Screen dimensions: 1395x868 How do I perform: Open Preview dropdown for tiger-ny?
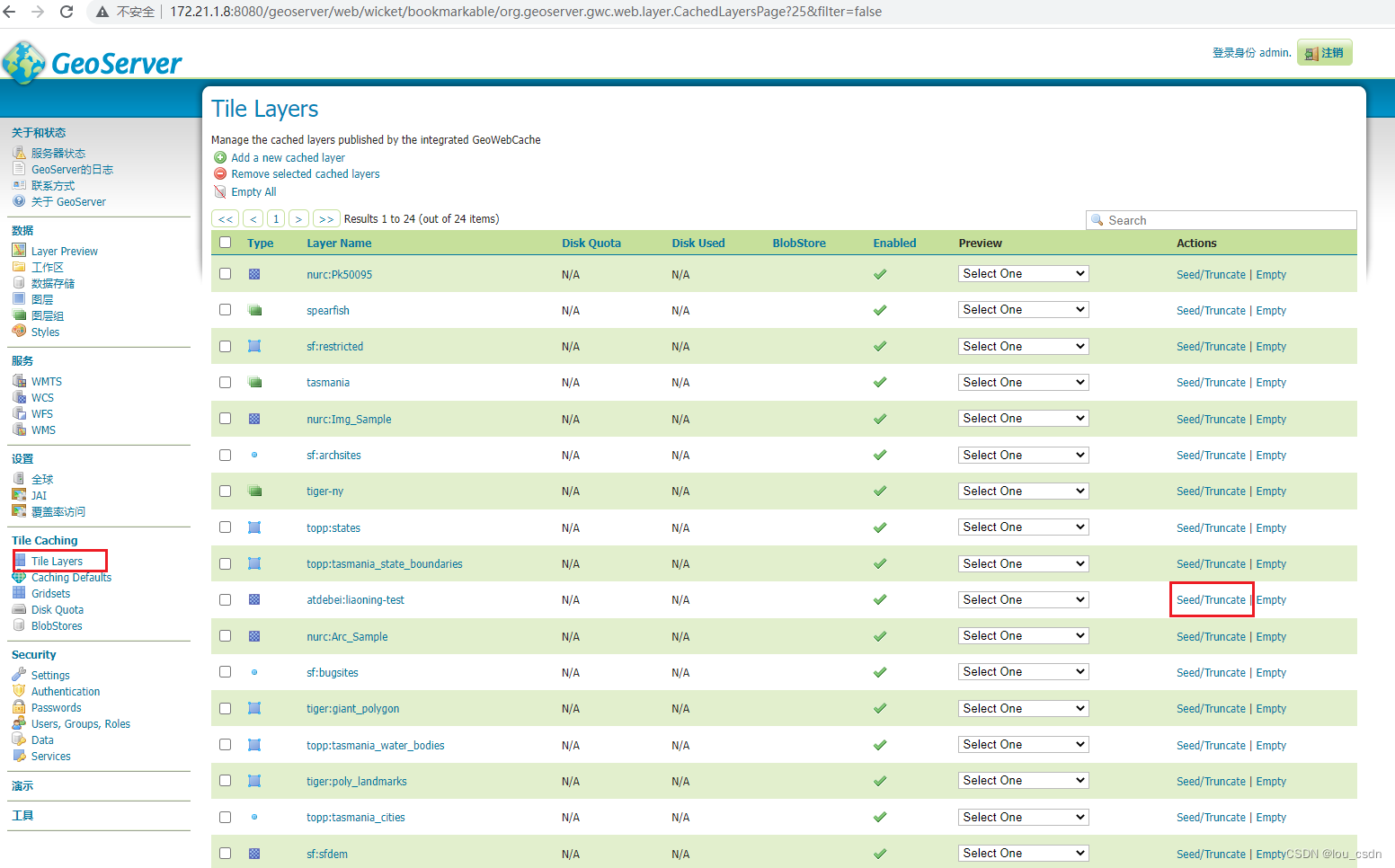(1023, 491)
